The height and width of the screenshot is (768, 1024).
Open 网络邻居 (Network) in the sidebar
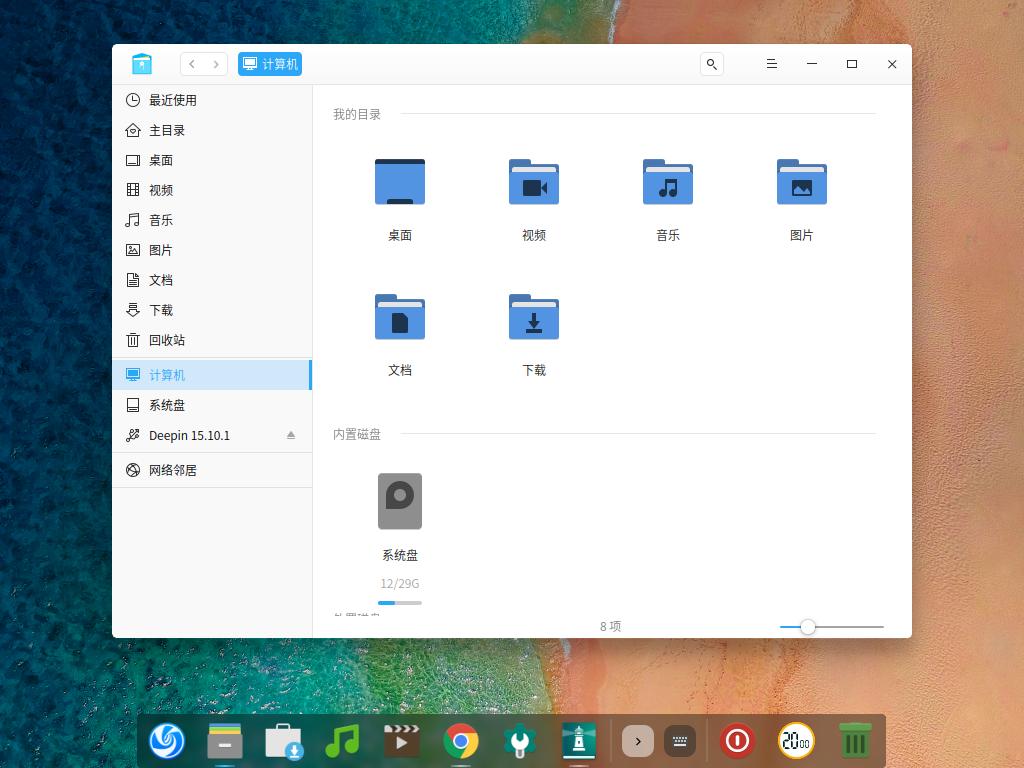tap(172, 470)
